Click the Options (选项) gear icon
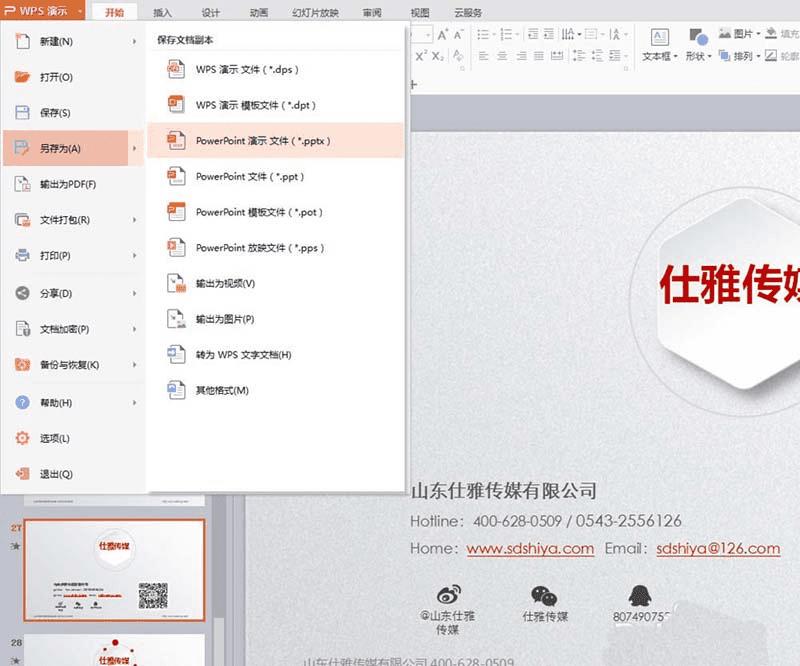This screenshot has width=800, height=666. [x=22, y=438]
